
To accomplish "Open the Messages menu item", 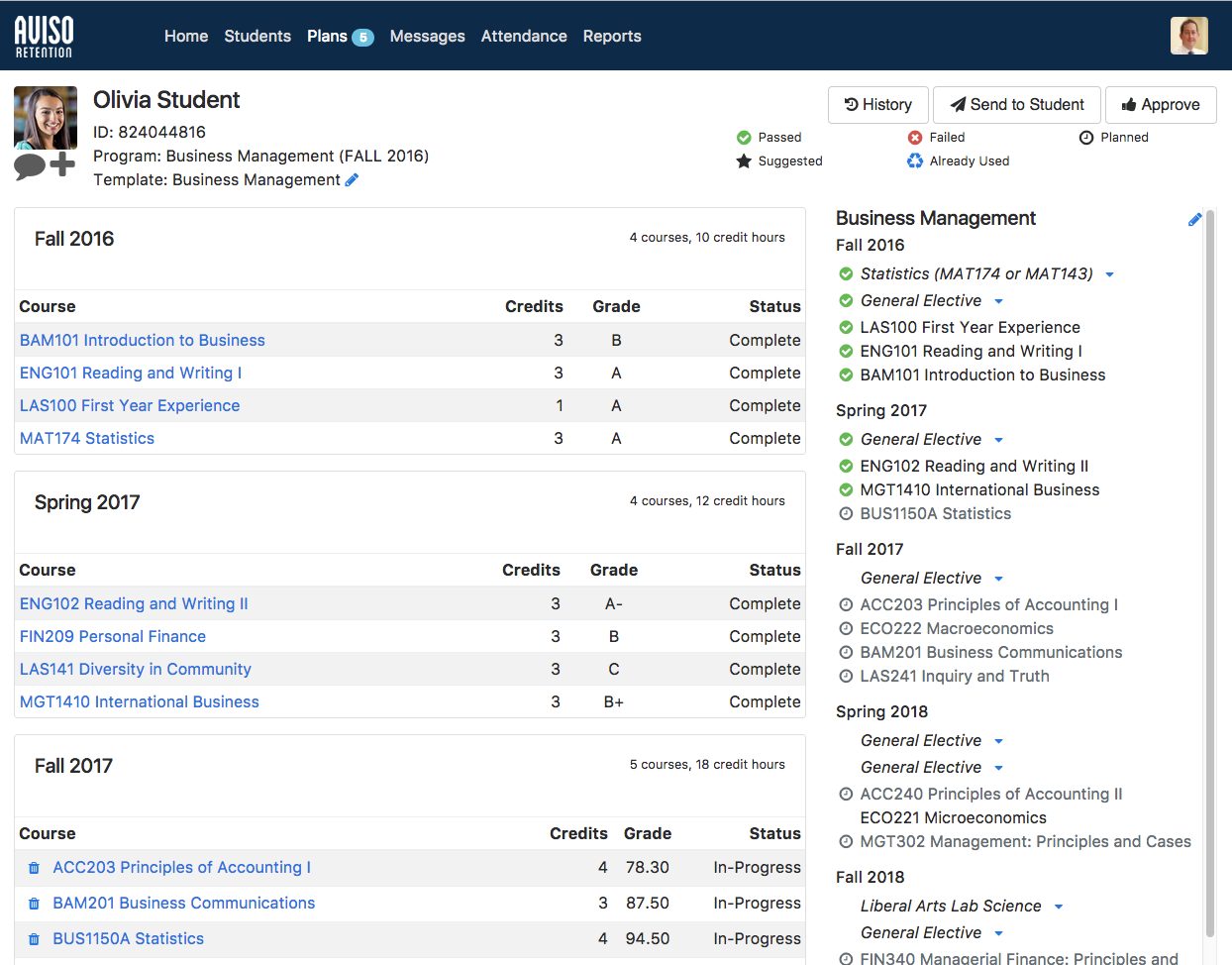I will point(427,36).
